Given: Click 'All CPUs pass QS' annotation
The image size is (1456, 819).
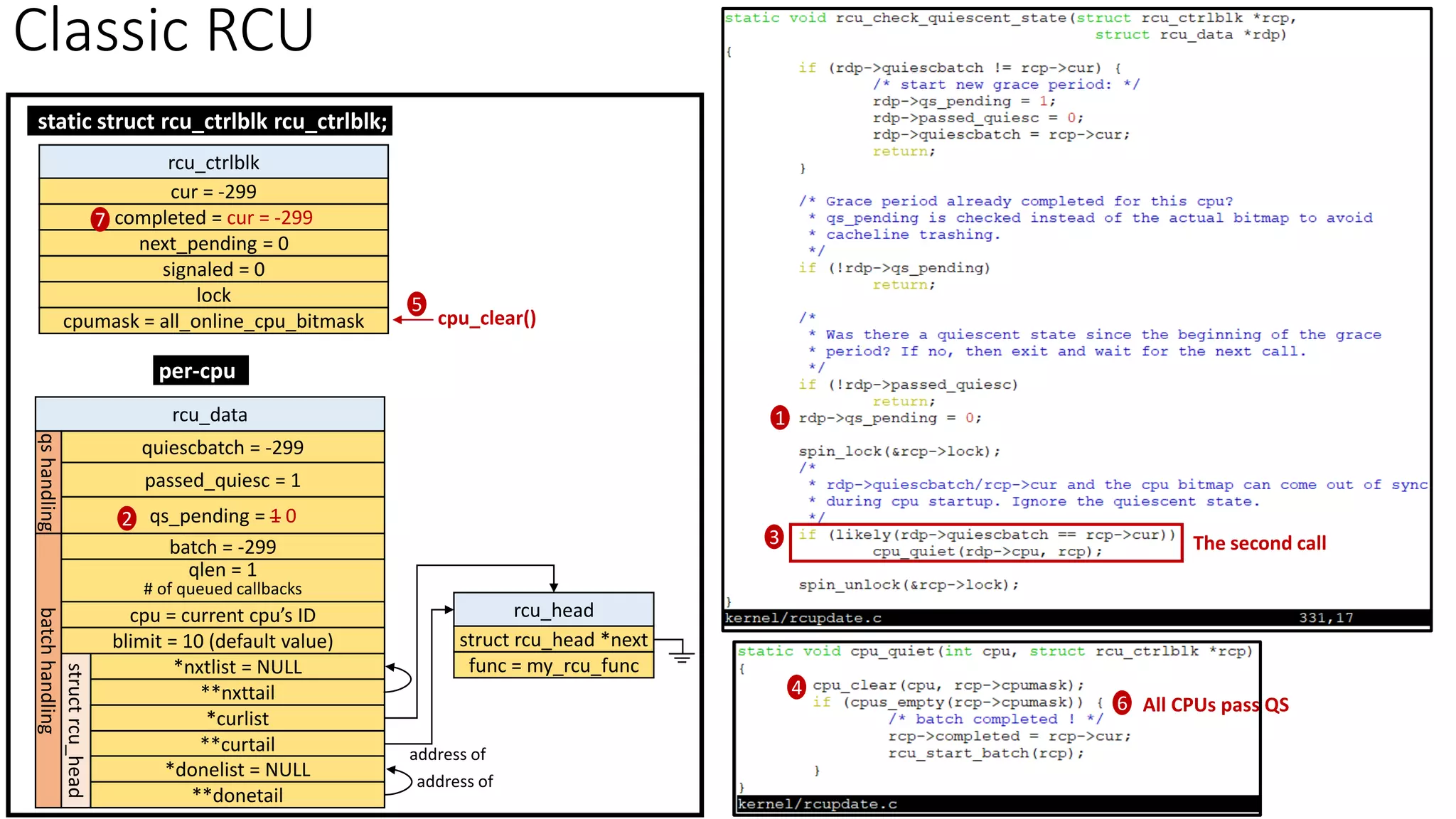Looking at the screenshot, I should 1215,705.
